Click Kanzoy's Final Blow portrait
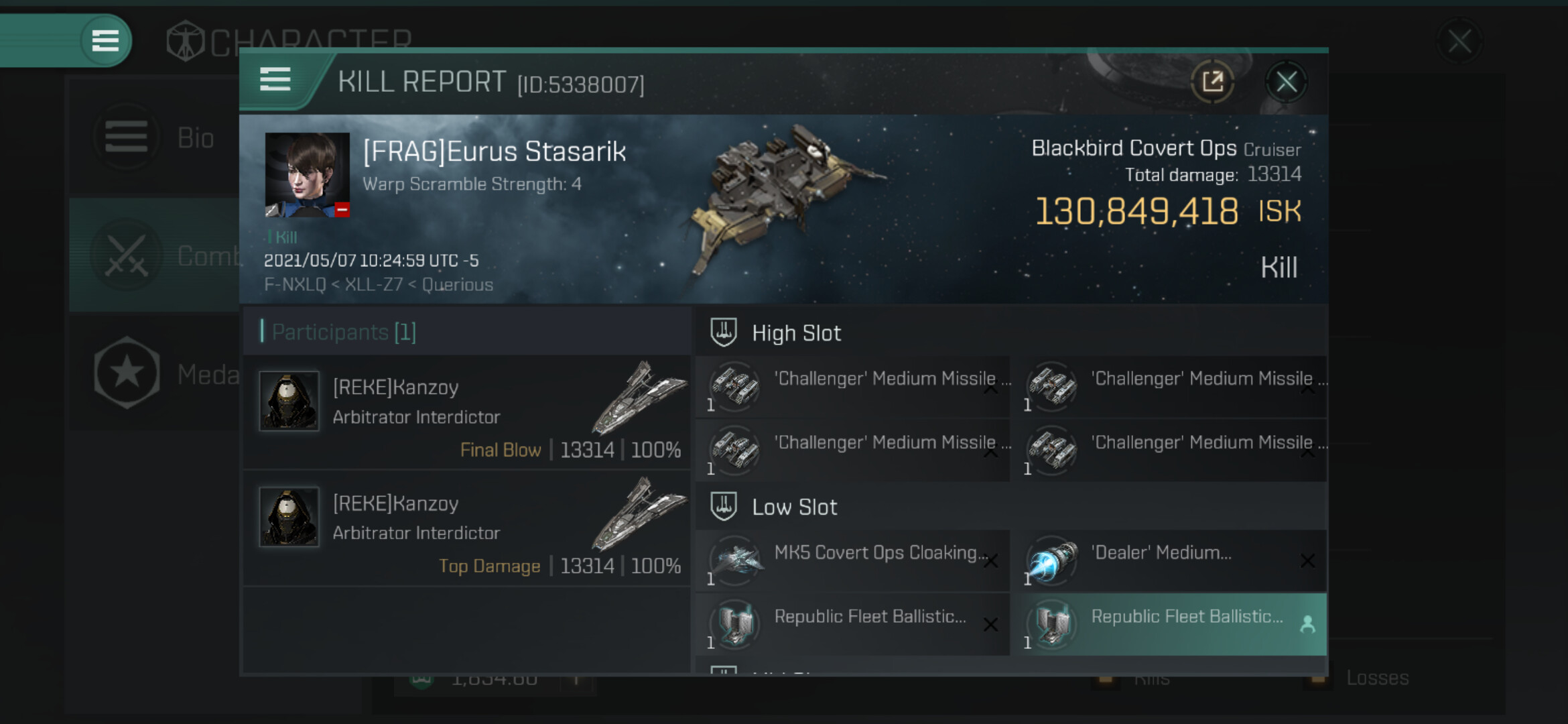Viewport: 1568px width, 724px height. (289, 401)
